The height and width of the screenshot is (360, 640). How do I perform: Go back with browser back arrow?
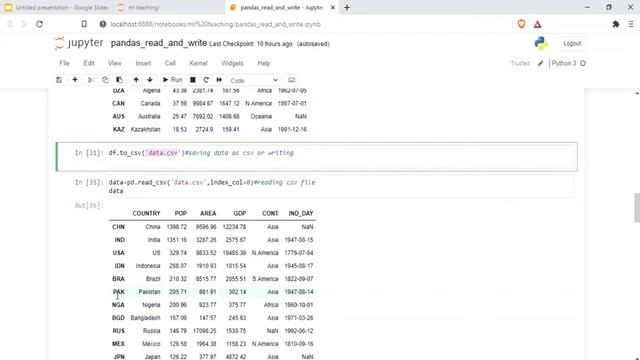9,24
